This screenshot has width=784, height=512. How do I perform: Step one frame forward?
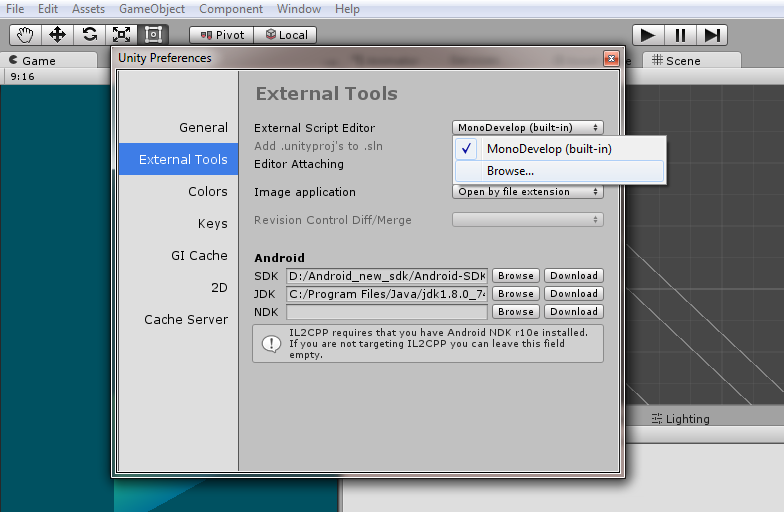click(712, 35)
